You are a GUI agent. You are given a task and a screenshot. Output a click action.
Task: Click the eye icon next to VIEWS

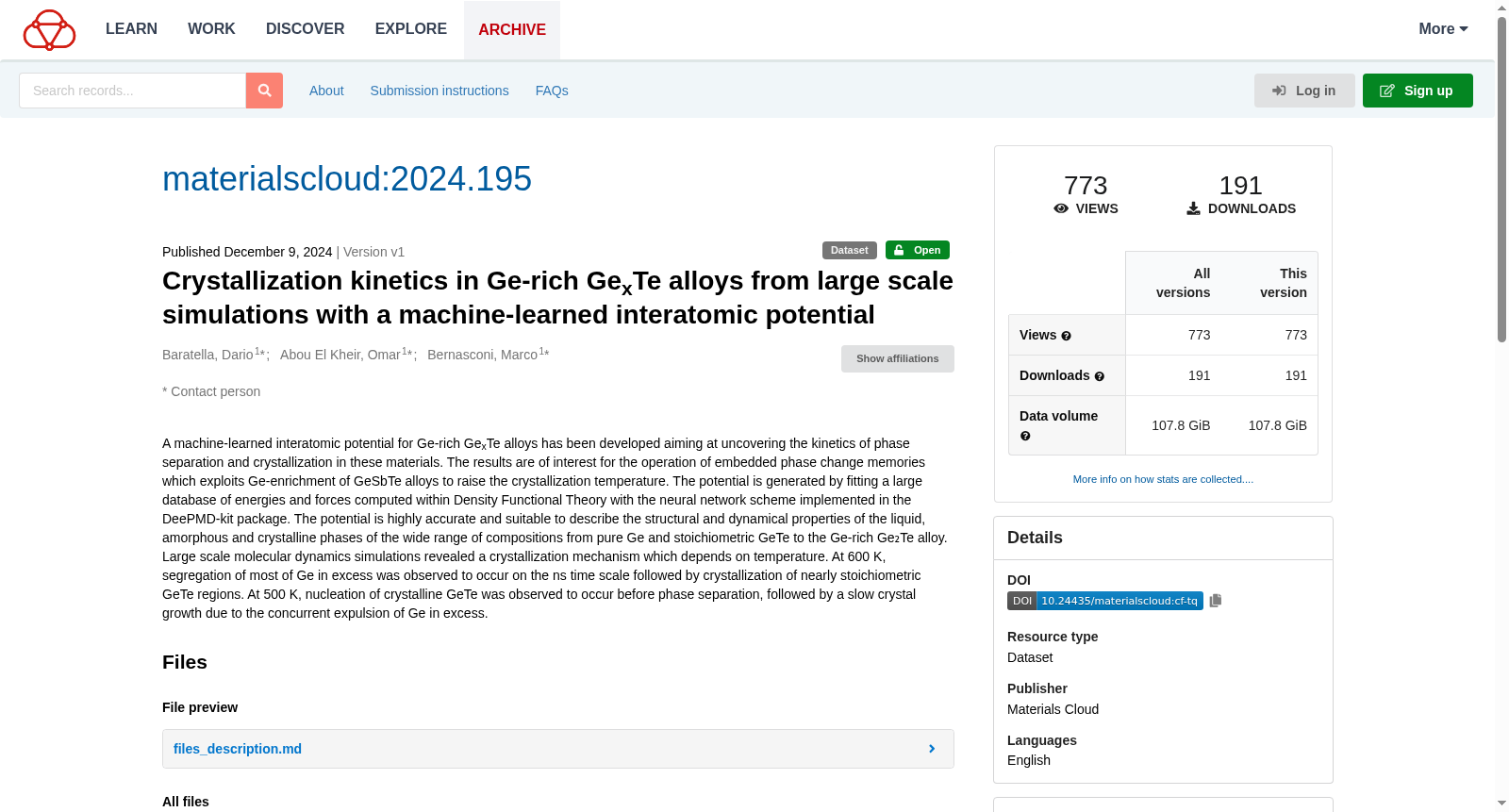click(x=1061, y=208)
